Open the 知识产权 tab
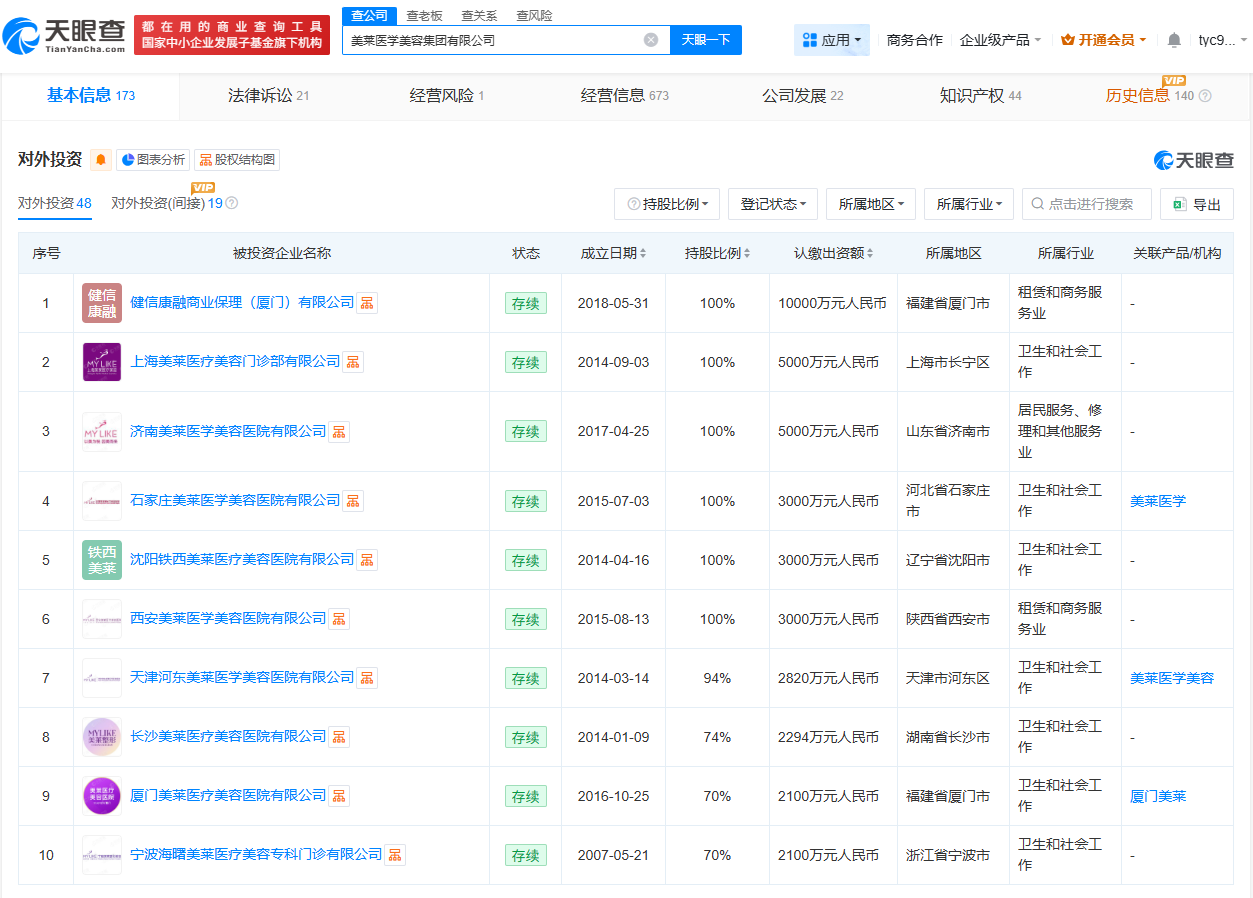Image resolution: width=1253 pixels, height=898 pixels. (x=980, y=96)
